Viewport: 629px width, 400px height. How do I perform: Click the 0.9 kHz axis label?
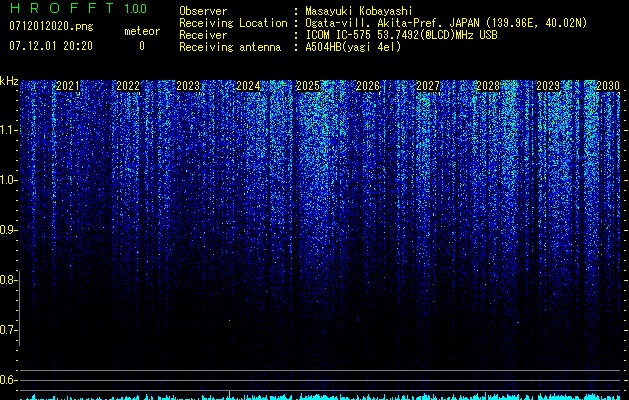8,230
